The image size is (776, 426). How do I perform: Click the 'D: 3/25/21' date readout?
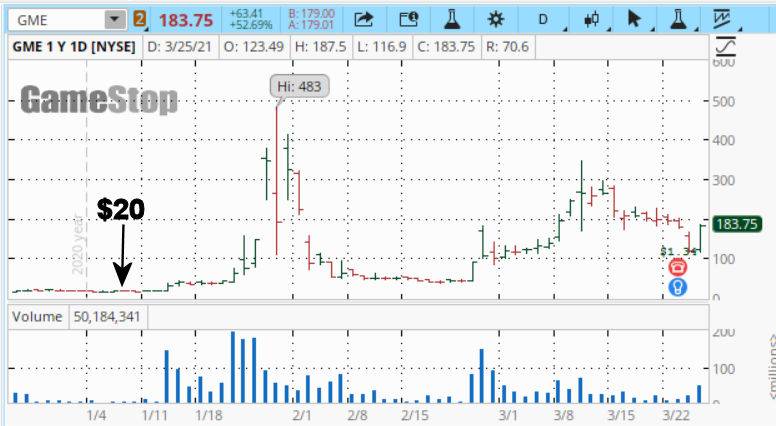180,47
